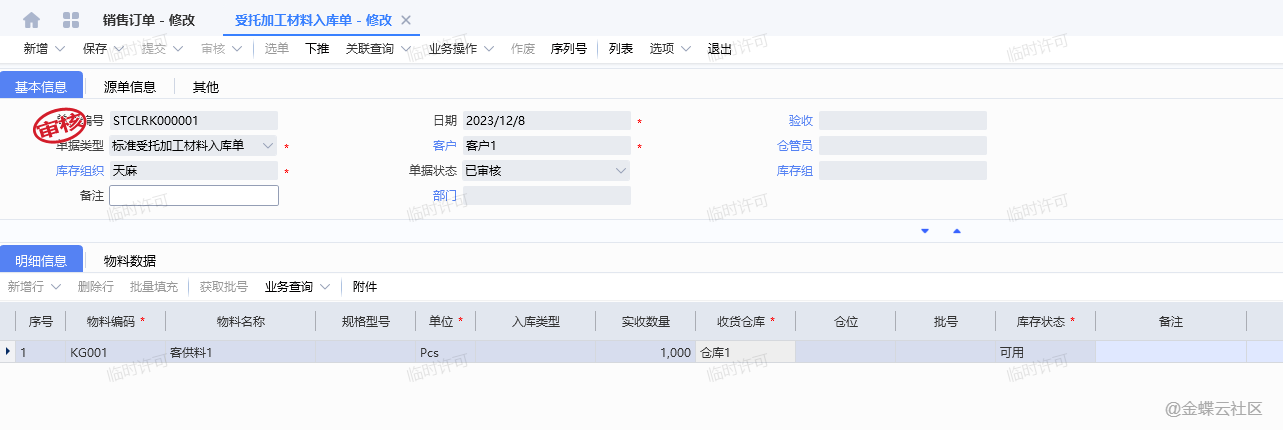1283x430 pixels.
Task: Go to the home page icon
Action: tap(32, 20)
